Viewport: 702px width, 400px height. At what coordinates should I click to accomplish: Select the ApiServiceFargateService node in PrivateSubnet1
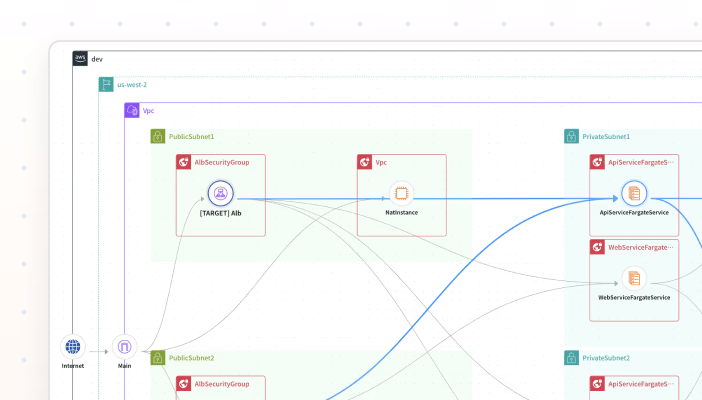(x=632, y=193)
